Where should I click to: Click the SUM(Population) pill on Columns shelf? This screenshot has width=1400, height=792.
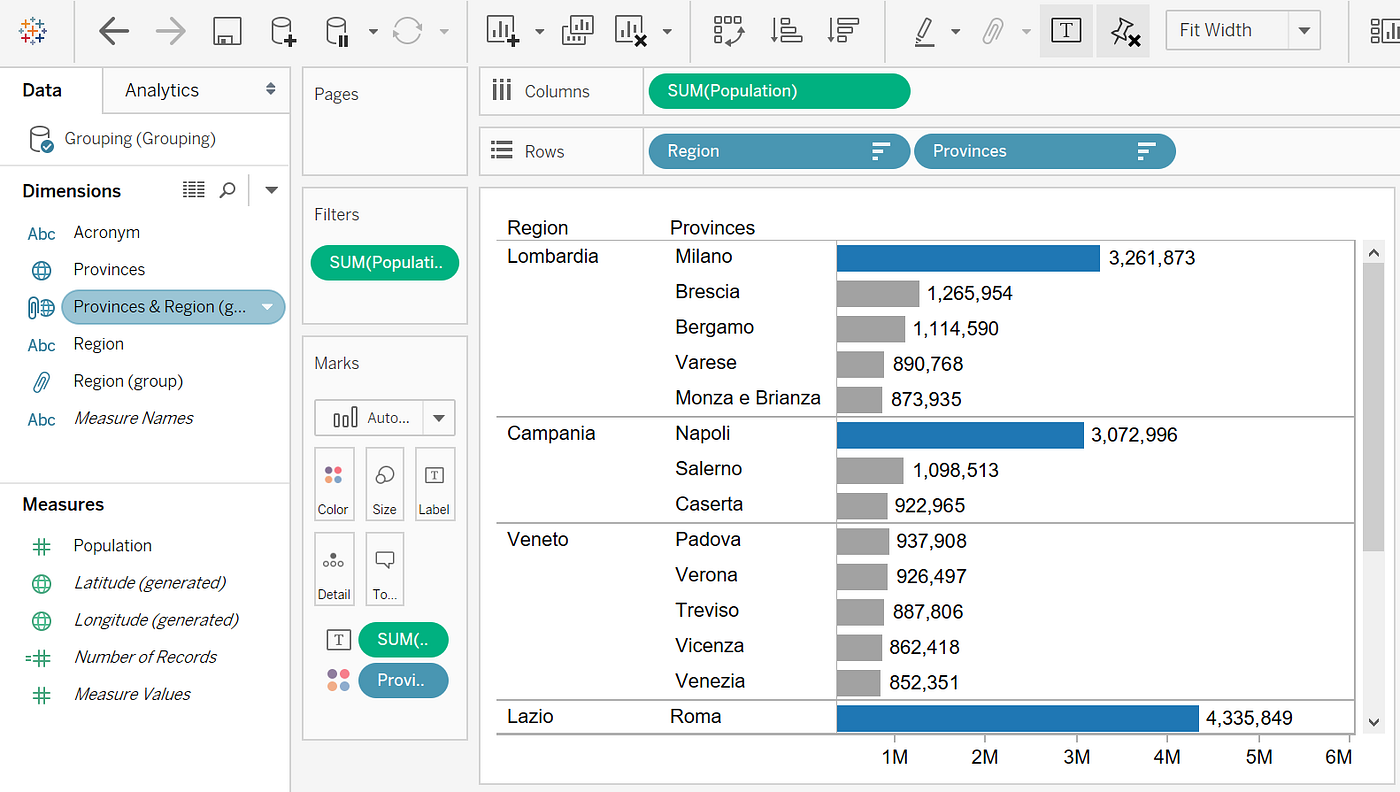[778, 90]
